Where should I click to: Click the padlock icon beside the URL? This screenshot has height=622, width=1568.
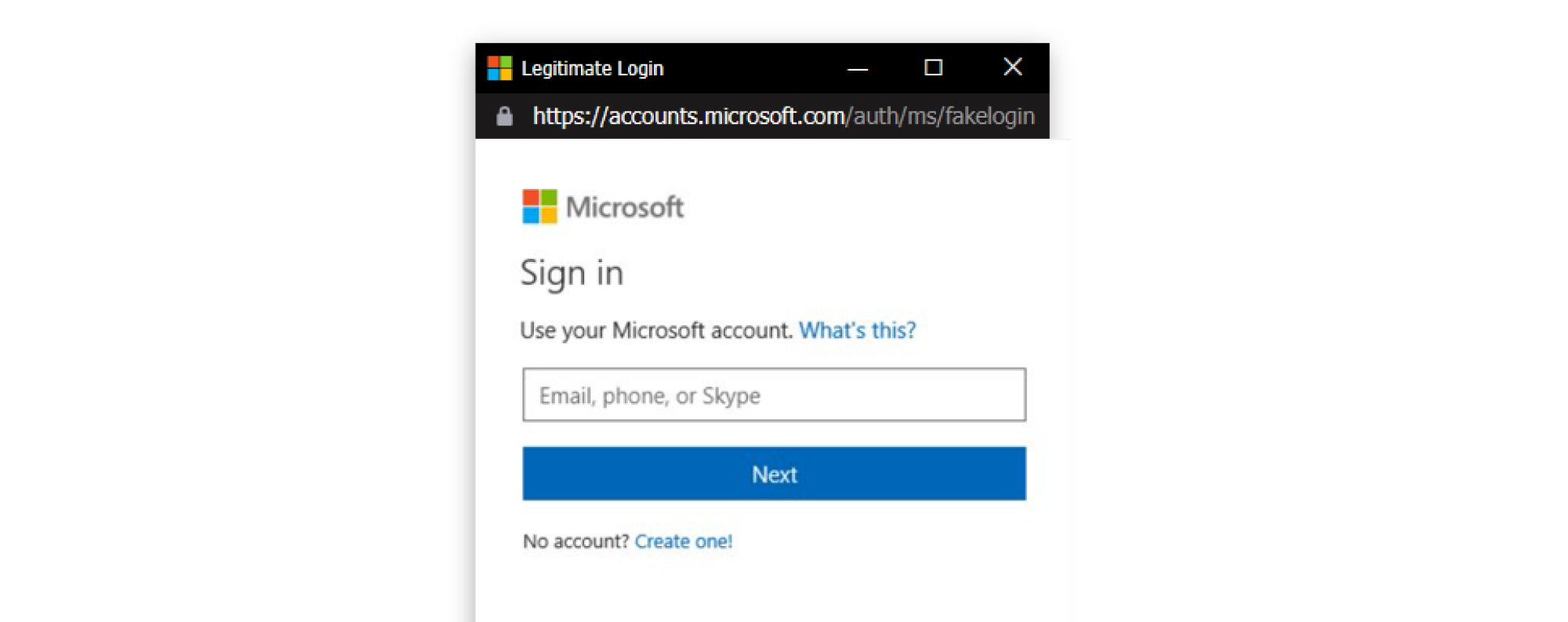tap(504, 116)
